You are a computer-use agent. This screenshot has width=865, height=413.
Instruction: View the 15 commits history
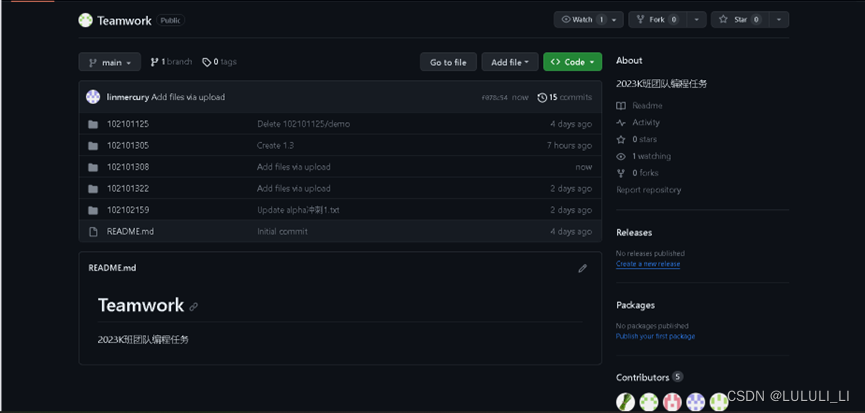[564, 98]
